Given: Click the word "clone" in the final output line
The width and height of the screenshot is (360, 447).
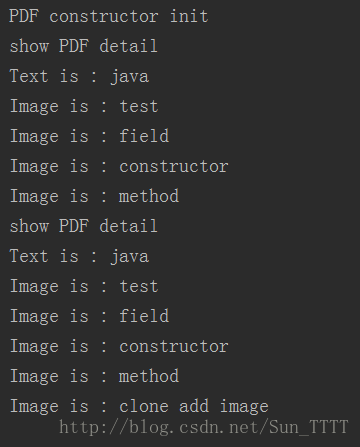Looking at the screenshot, I should [144, 406].
